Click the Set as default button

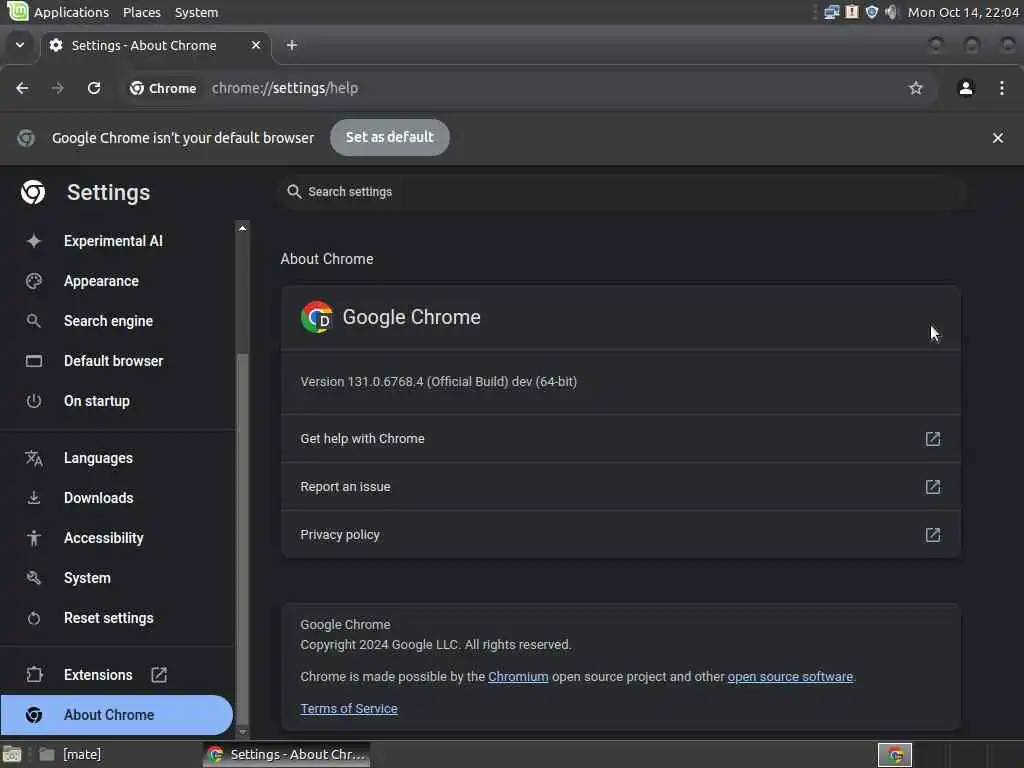point(390,137)
